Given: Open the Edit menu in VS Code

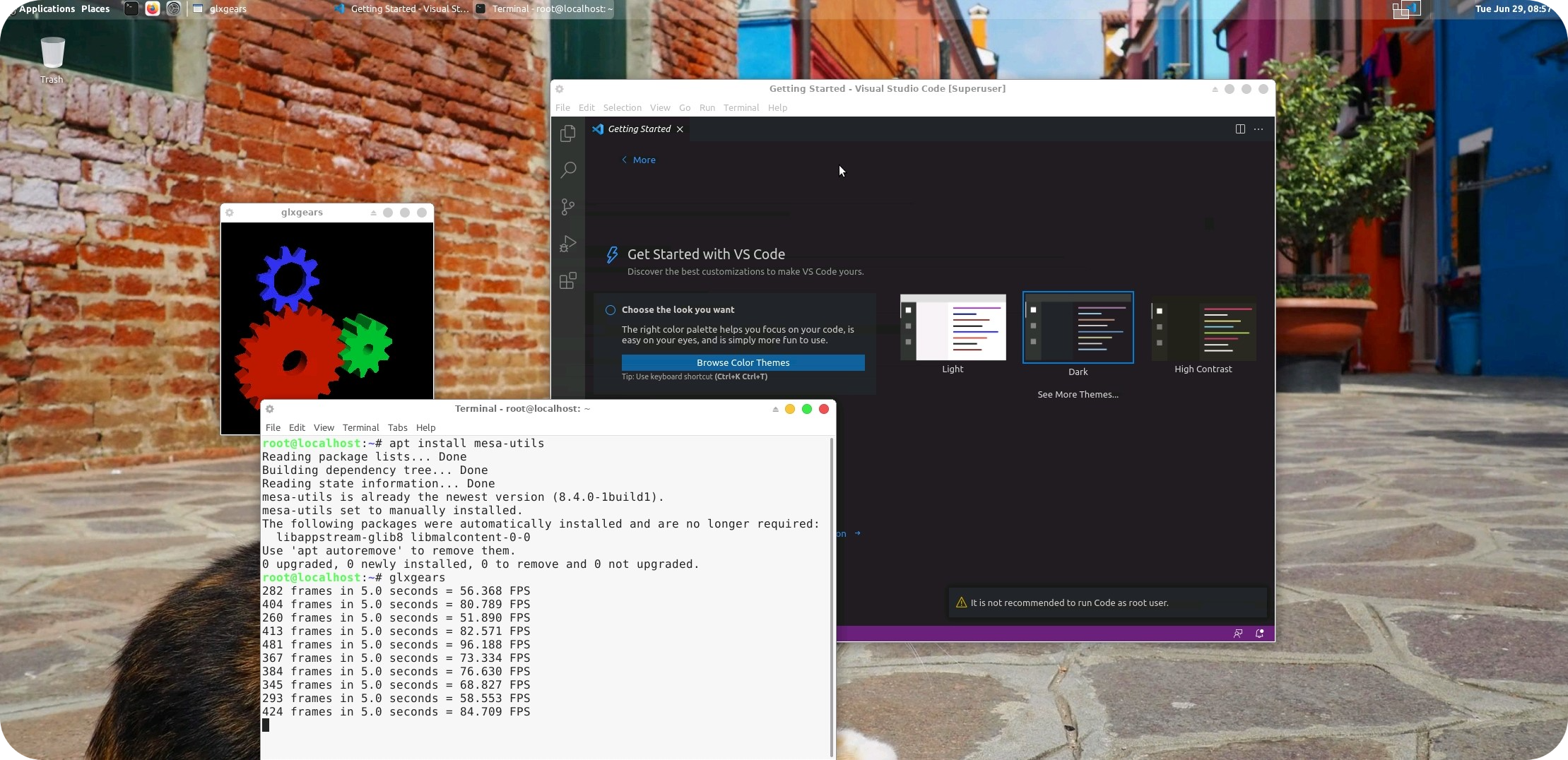Looking at the screenshot, I should pyautogui.click(x=586, y=108).
